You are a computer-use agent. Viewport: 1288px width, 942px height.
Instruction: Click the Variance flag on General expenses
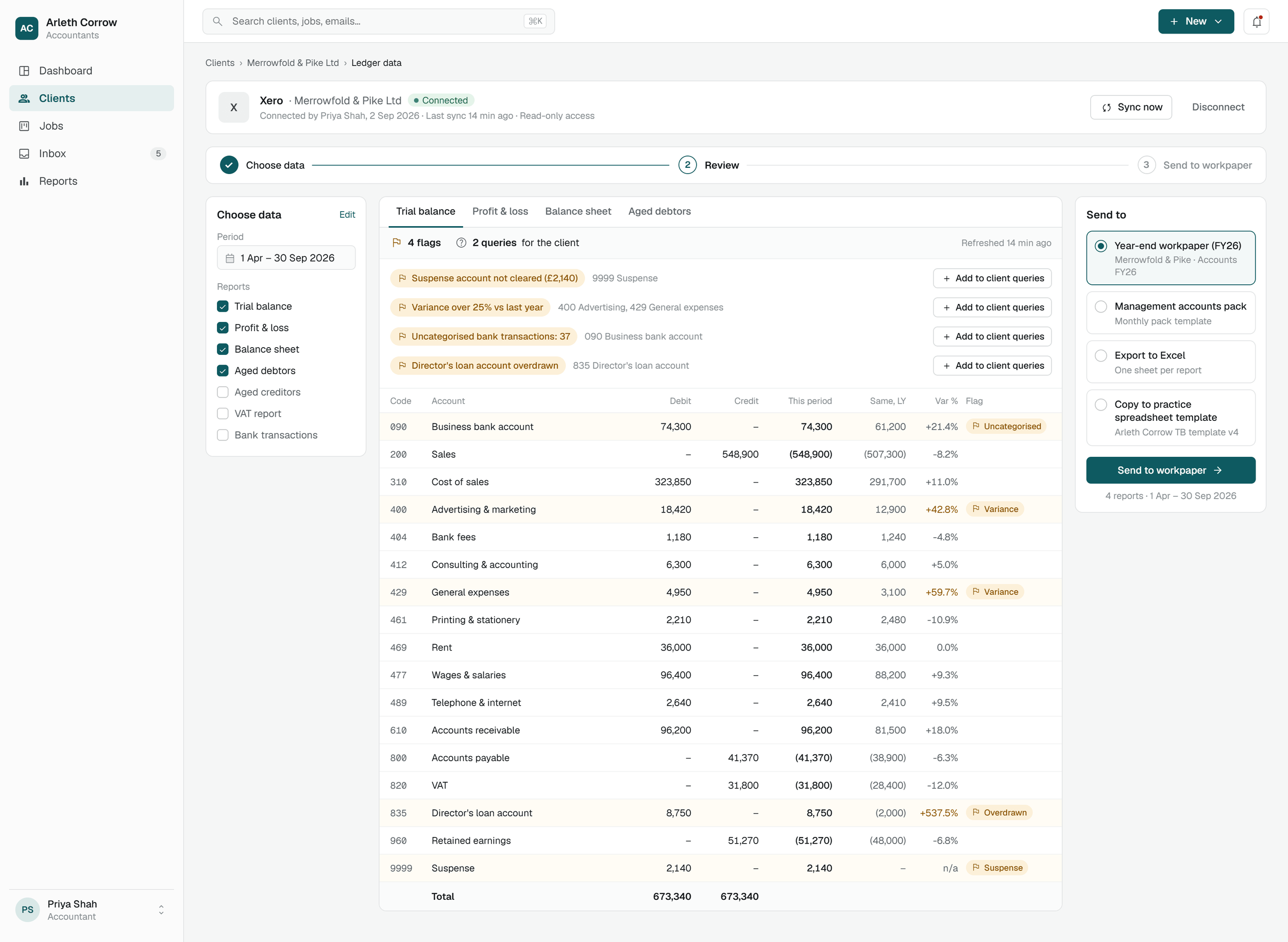click(995, 592)
